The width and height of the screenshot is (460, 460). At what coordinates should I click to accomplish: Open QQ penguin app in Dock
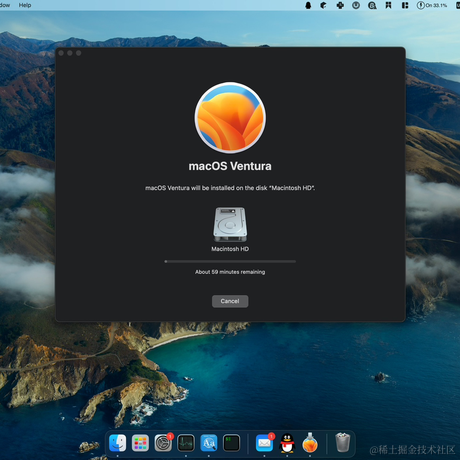(x=287, y=443)
